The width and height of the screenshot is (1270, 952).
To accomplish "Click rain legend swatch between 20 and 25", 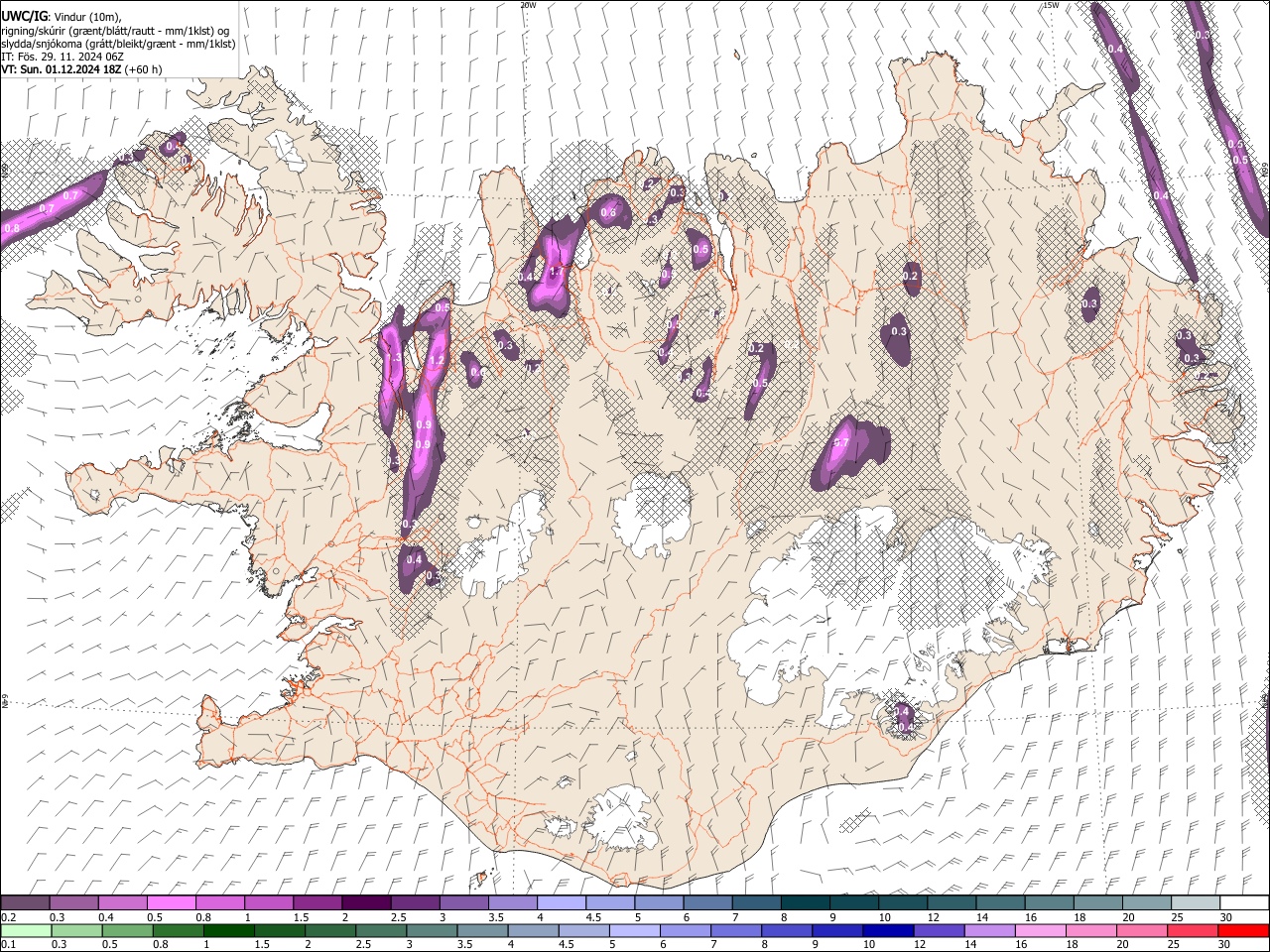I will tap(1142, 930).
